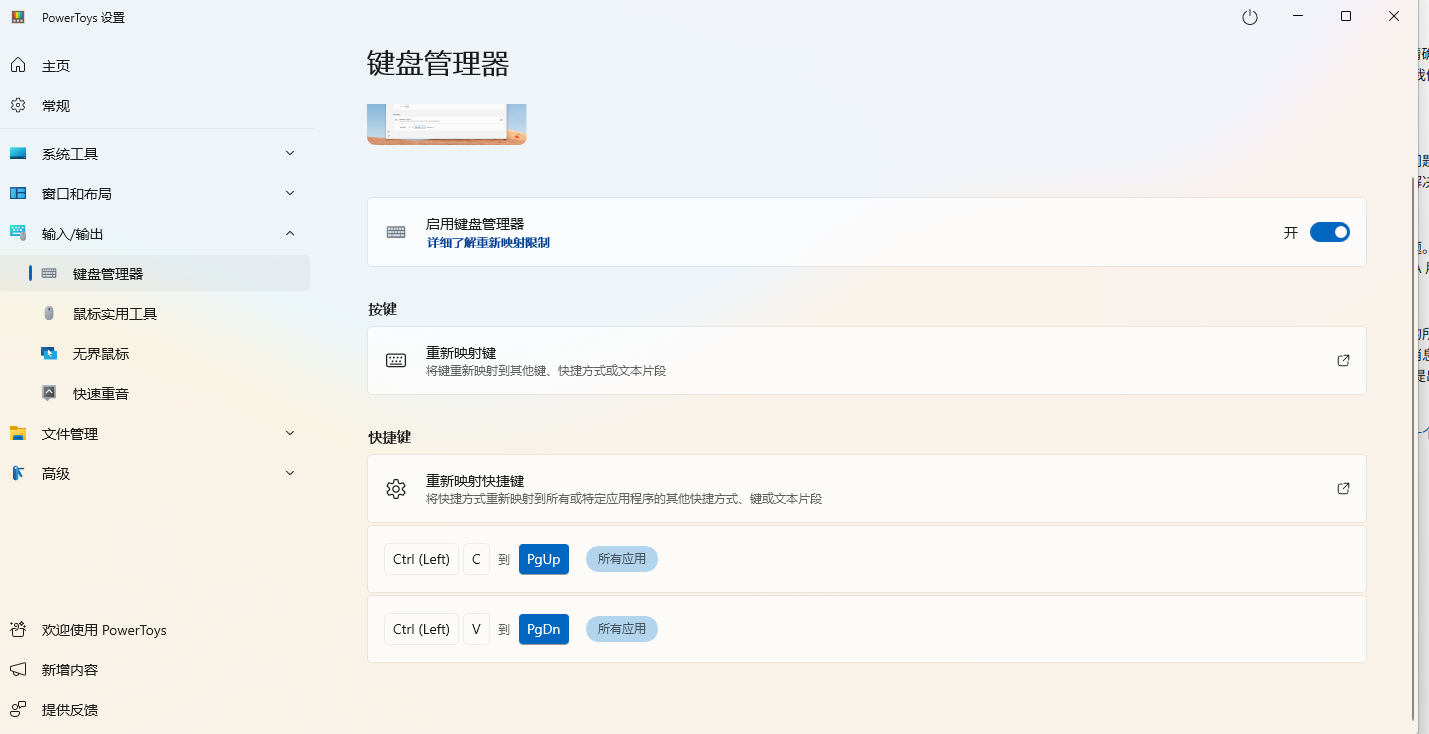Screen dimensions: 1429x734
Task: Click gear icon in 重新映射快捷键 card
Action: click(396, 489)
